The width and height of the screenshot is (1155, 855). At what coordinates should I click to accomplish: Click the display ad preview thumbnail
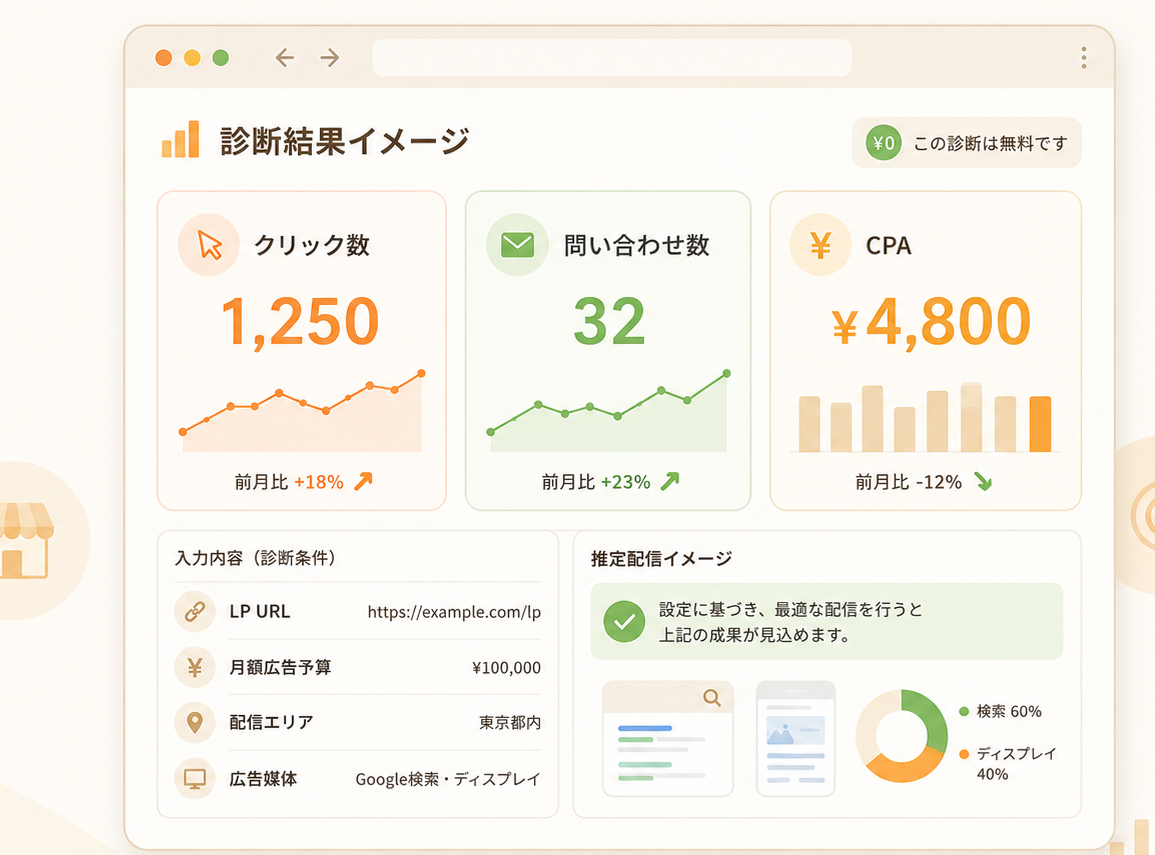click(796, 739)
